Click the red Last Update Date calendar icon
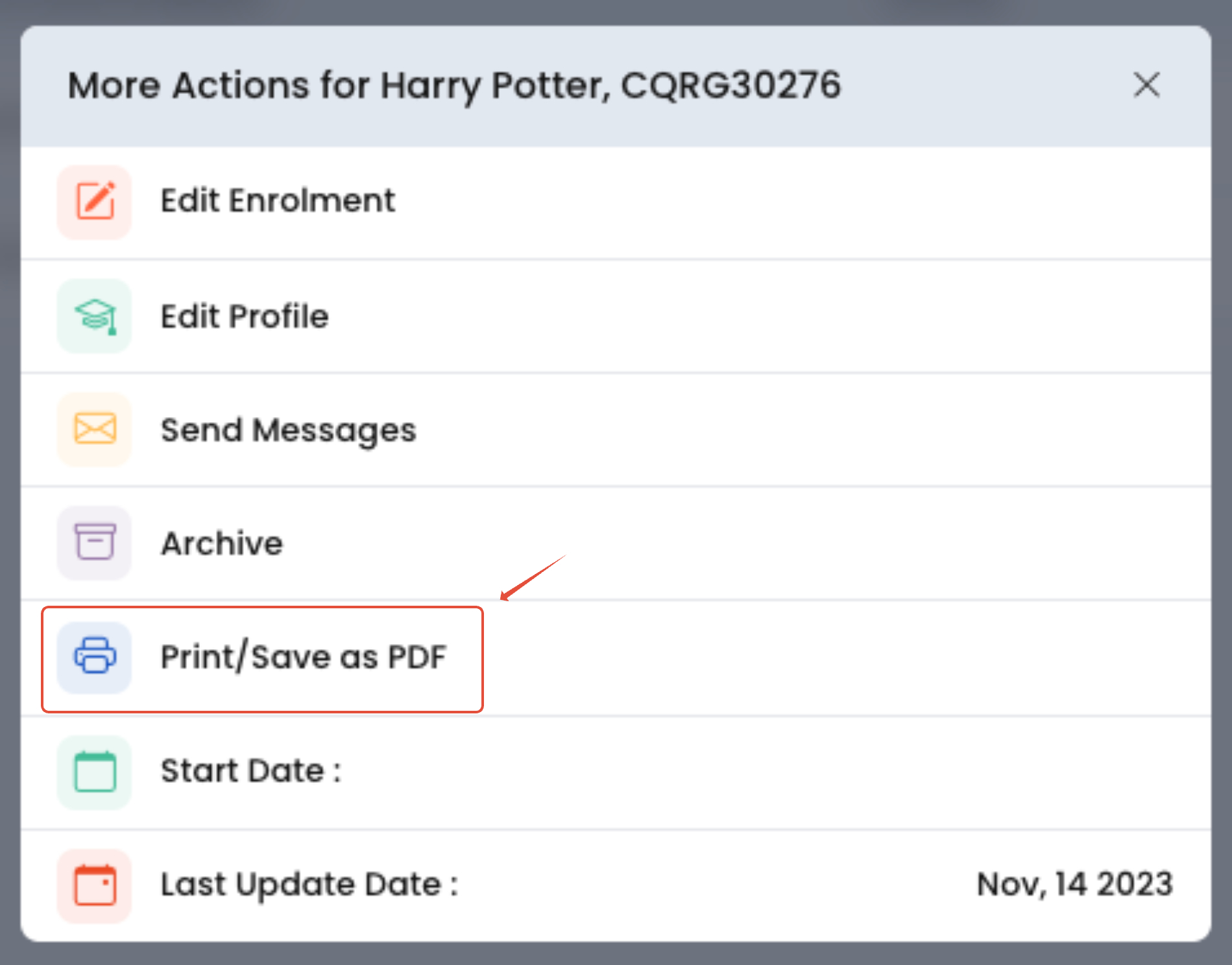 coord(95,885)
